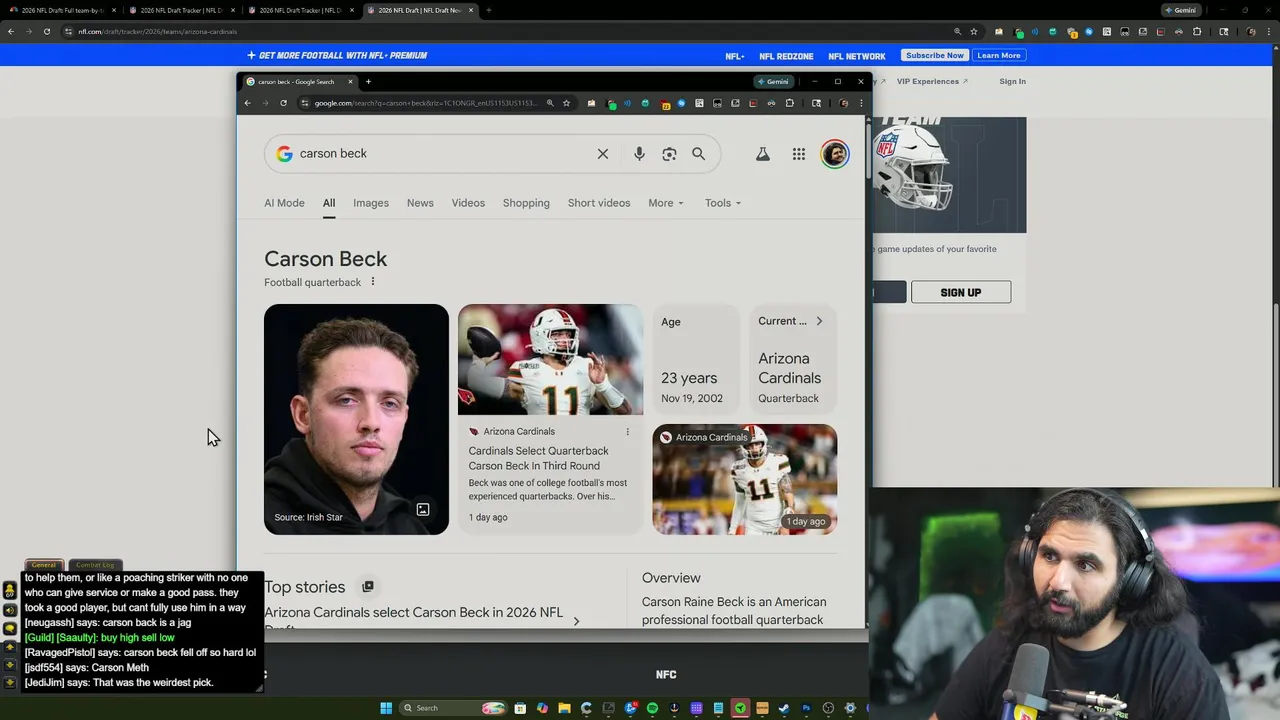This screenshot has height=720, width=1280.
Task: Click the Overview heading text
Action: pos(671,578)
